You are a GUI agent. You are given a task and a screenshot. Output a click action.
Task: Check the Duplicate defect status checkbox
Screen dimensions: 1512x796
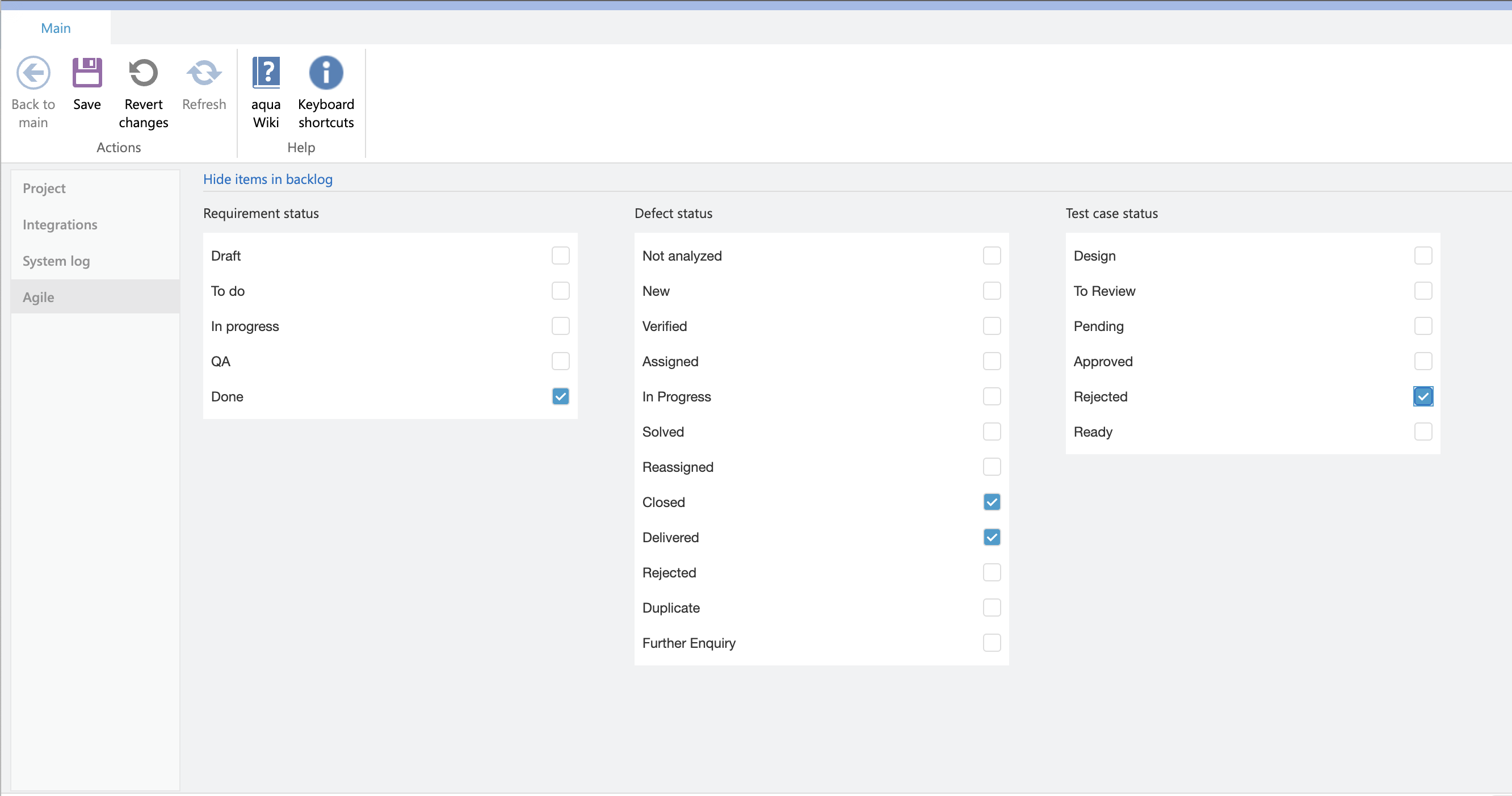click(x=992, y=608)
